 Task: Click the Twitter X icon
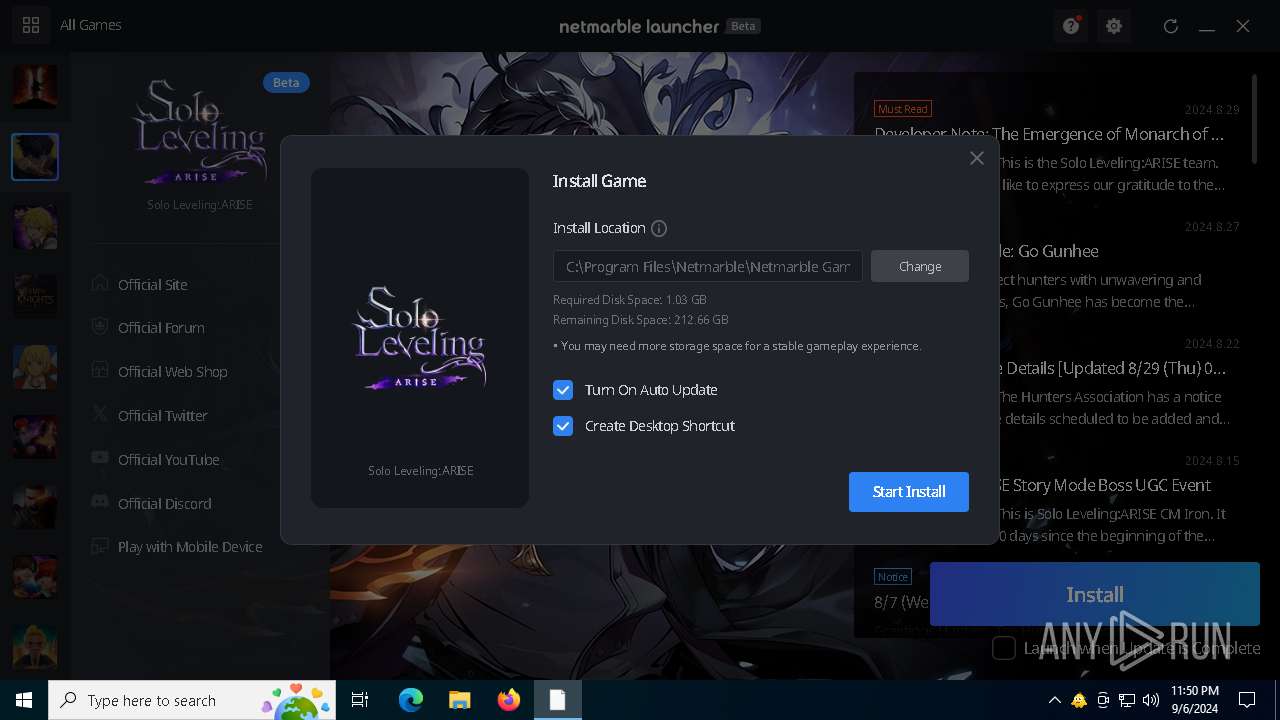(100, 414)
